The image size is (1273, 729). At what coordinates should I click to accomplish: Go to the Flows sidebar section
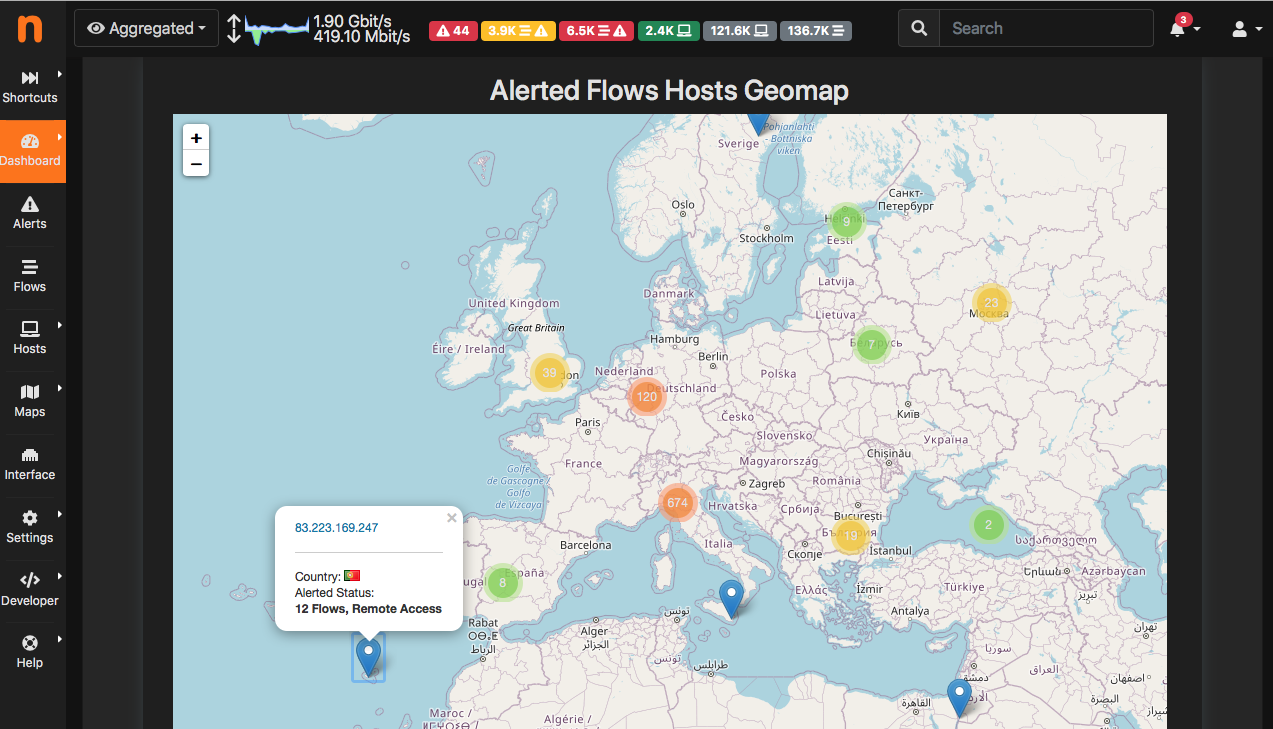[x=30, y=276]
